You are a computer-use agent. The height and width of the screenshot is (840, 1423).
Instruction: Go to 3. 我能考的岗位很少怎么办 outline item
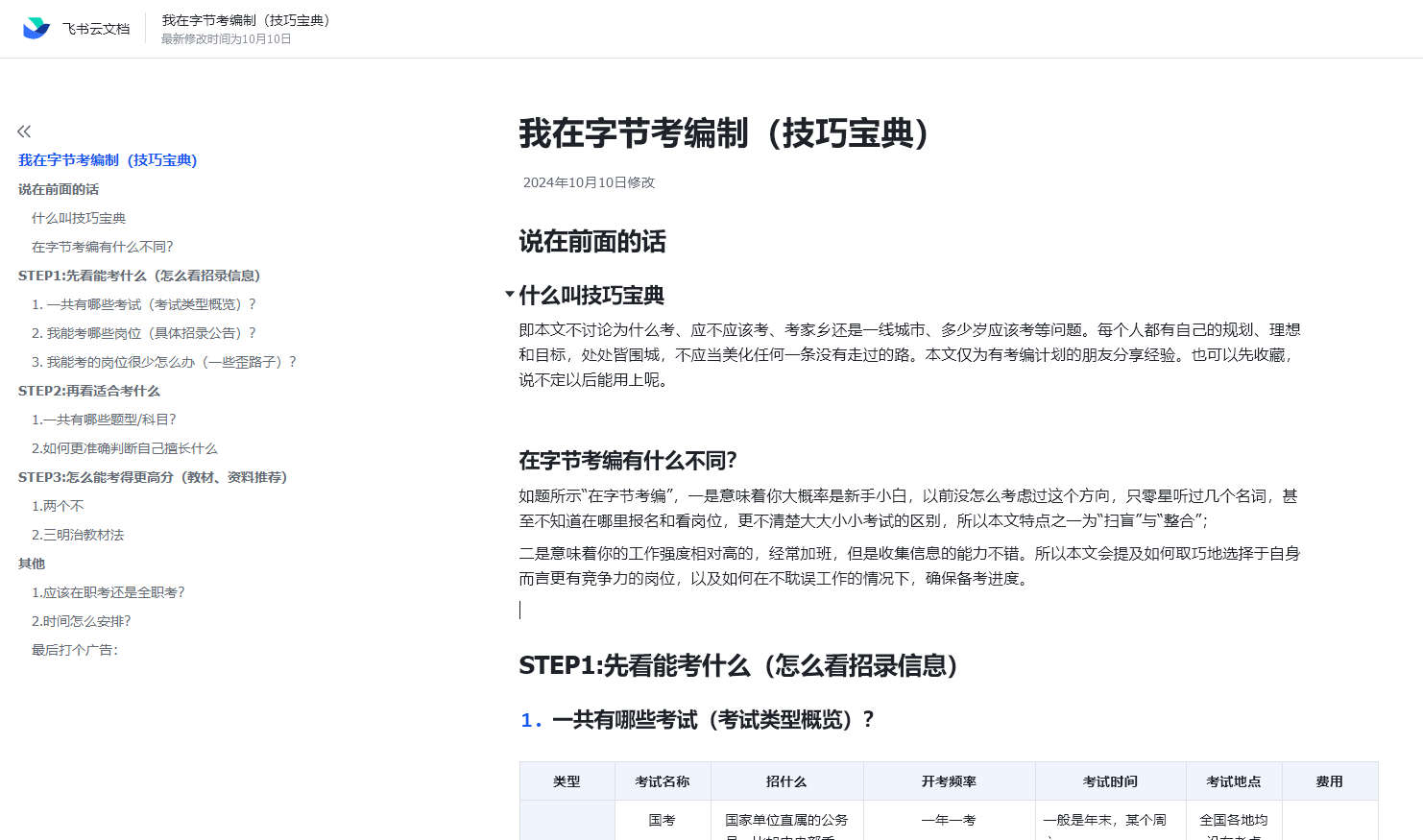pos(164,362)
